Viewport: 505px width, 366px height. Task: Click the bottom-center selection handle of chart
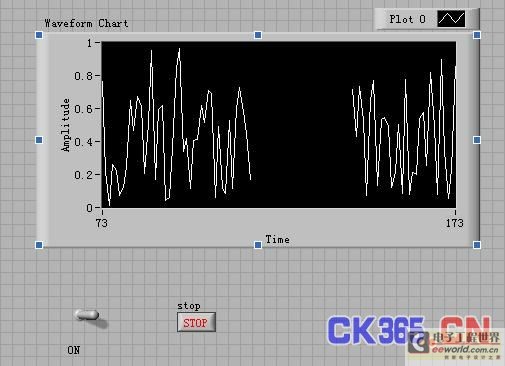pyautogui.click(x=258, y=245)
